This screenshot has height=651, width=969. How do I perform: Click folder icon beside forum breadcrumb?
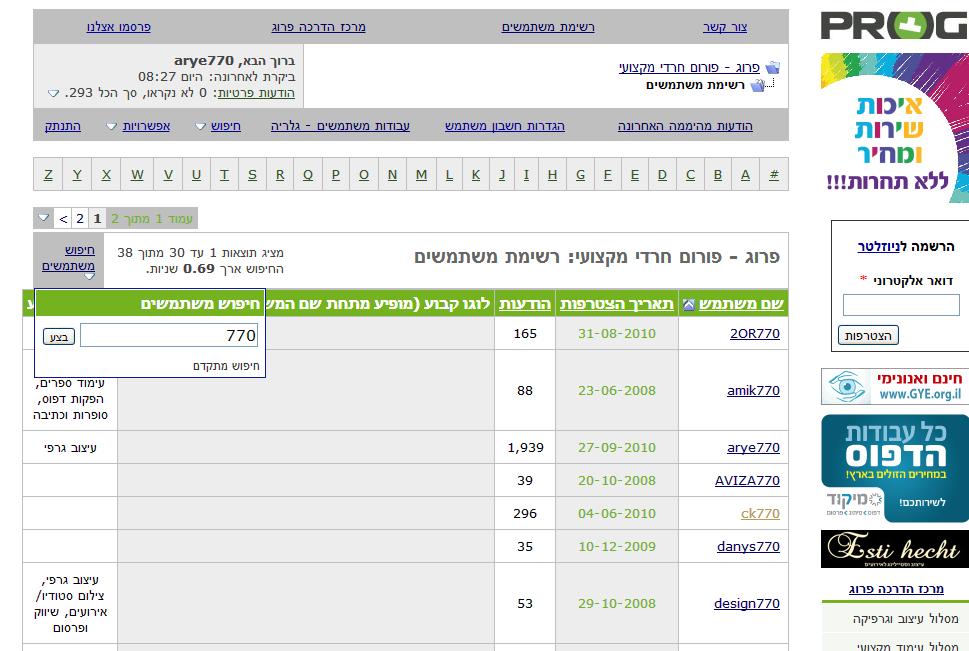click(x=772, y=67)
